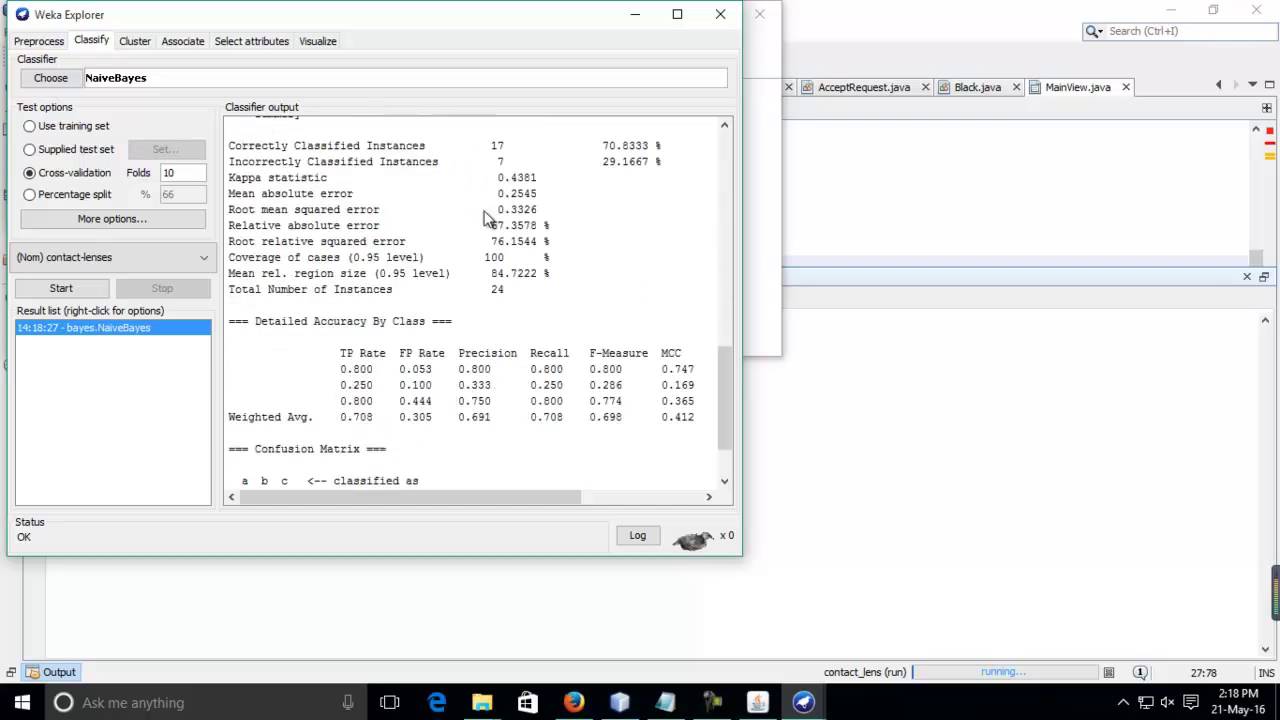Click the Start button in Weka
The width and height of the screenshot is (1280, 720).
pos(61,288)
